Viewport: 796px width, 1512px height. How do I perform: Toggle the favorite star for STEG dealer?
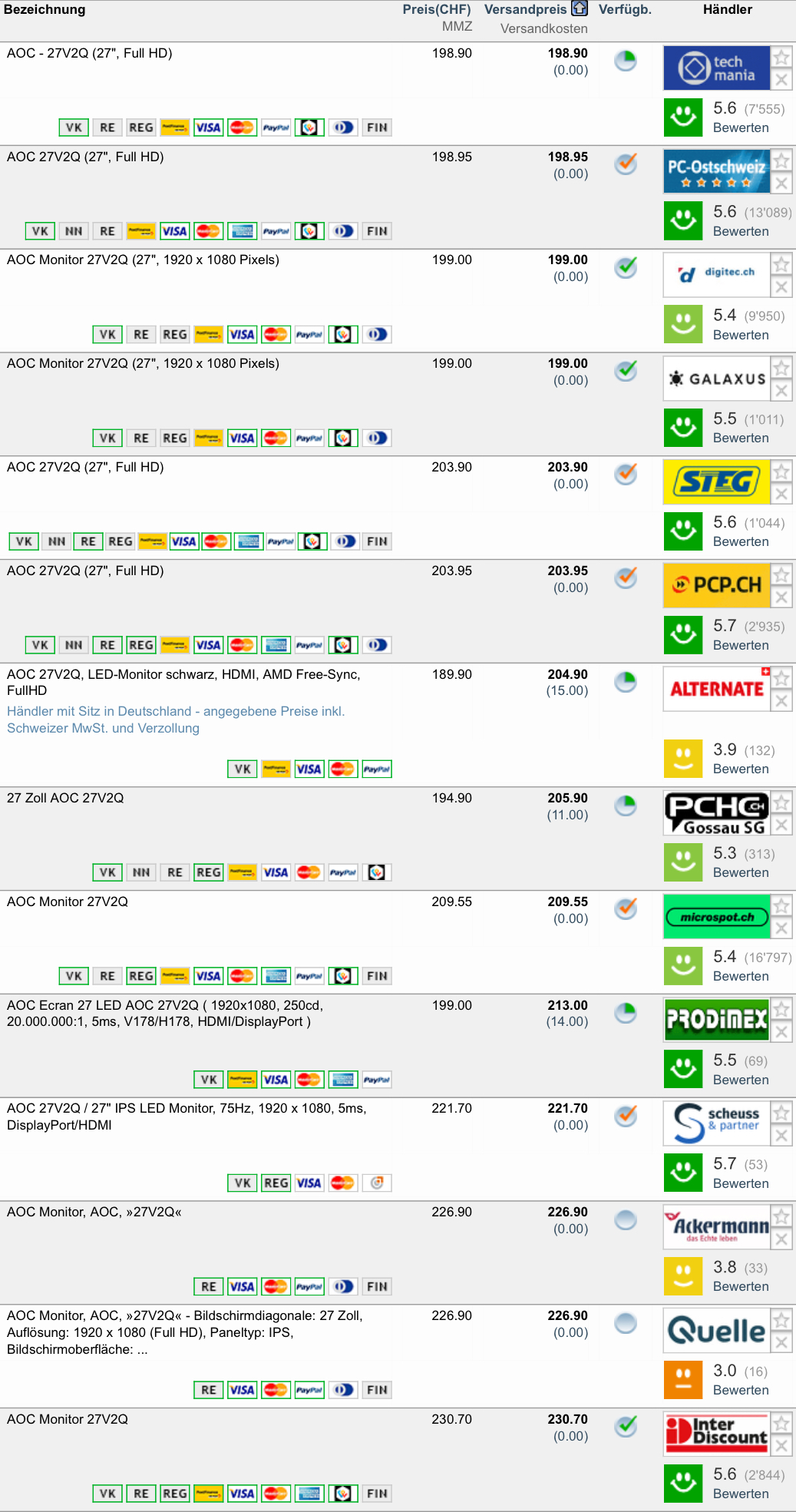(x=781, y=471)
